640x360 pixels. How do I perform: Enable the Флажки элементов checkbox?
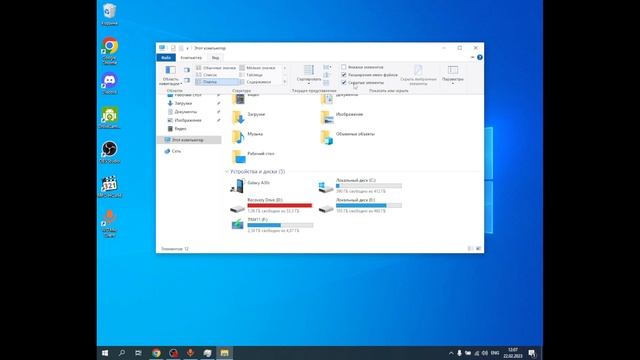point(344,67)
